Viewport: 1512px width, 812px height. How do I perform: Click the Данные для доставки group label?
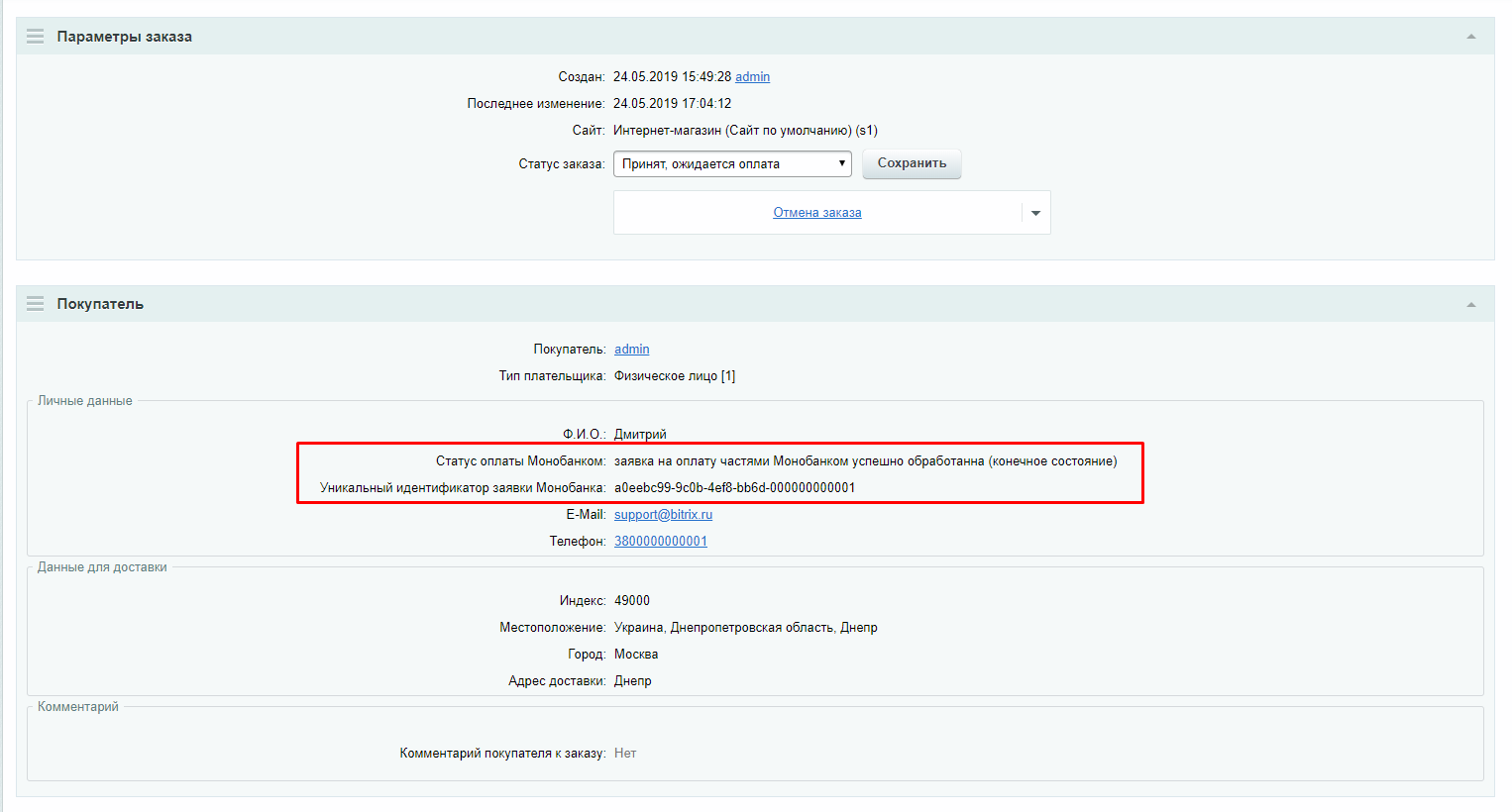102,567
